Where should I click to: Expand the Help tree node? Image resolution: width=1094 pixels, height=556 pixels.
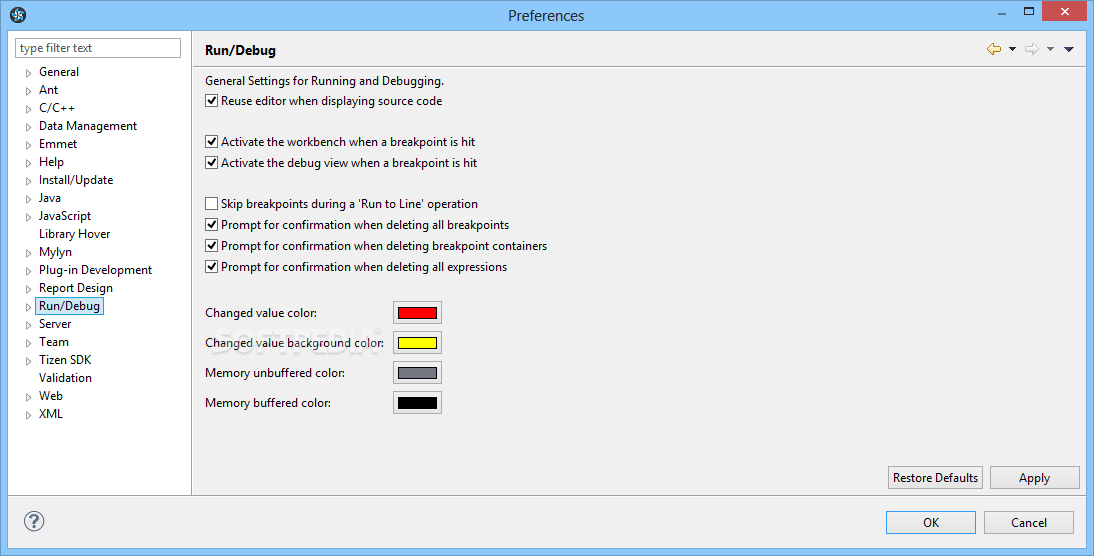tap(29, 163)
